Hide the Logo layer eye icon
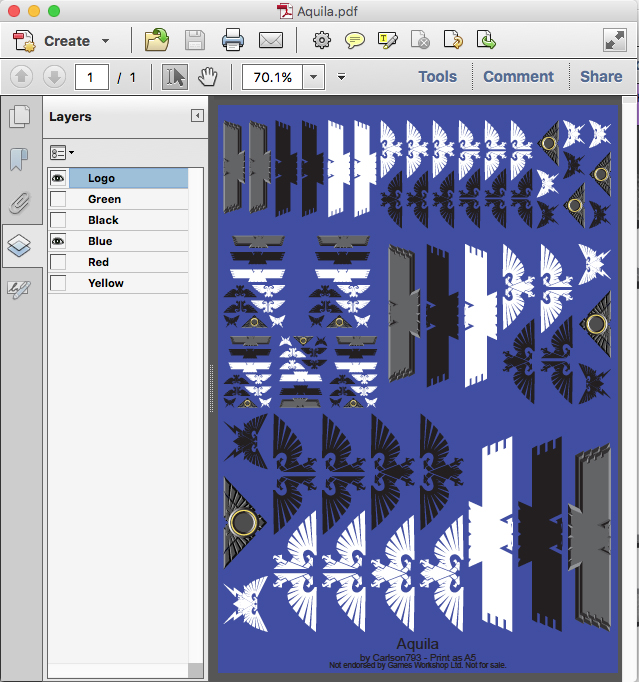Image resolution: width=639 pixels, height=682 pixels. pyautogui.click(x=58, y=178)
